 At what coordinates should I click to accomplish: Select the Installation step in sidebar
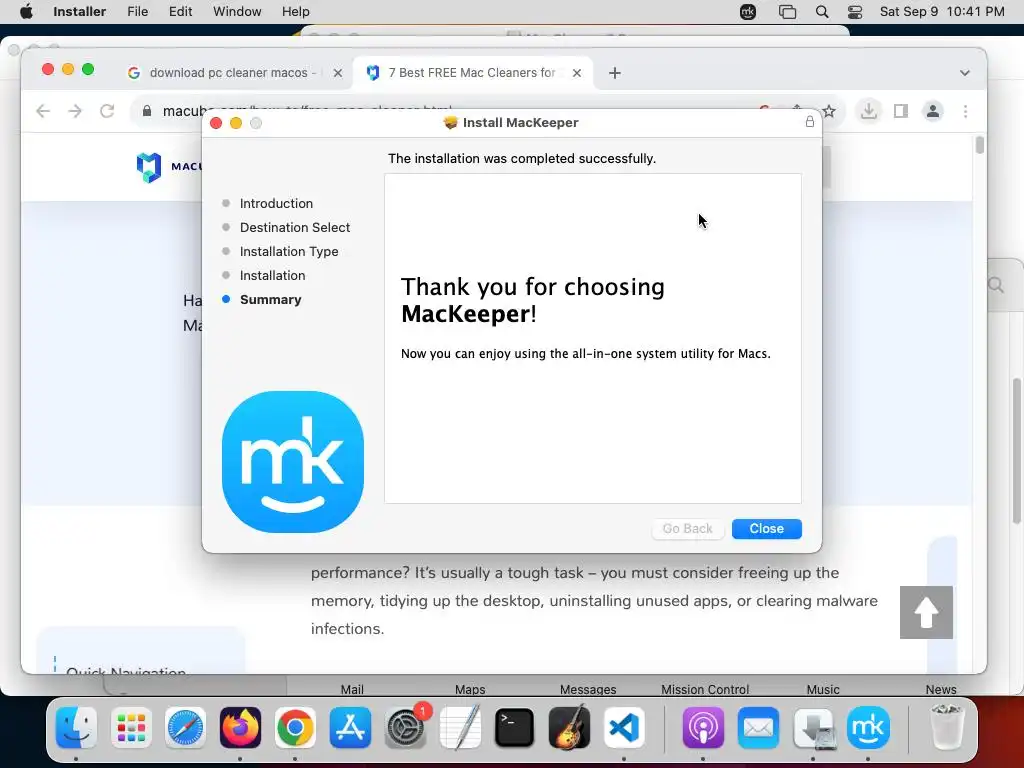click(272, 275)
